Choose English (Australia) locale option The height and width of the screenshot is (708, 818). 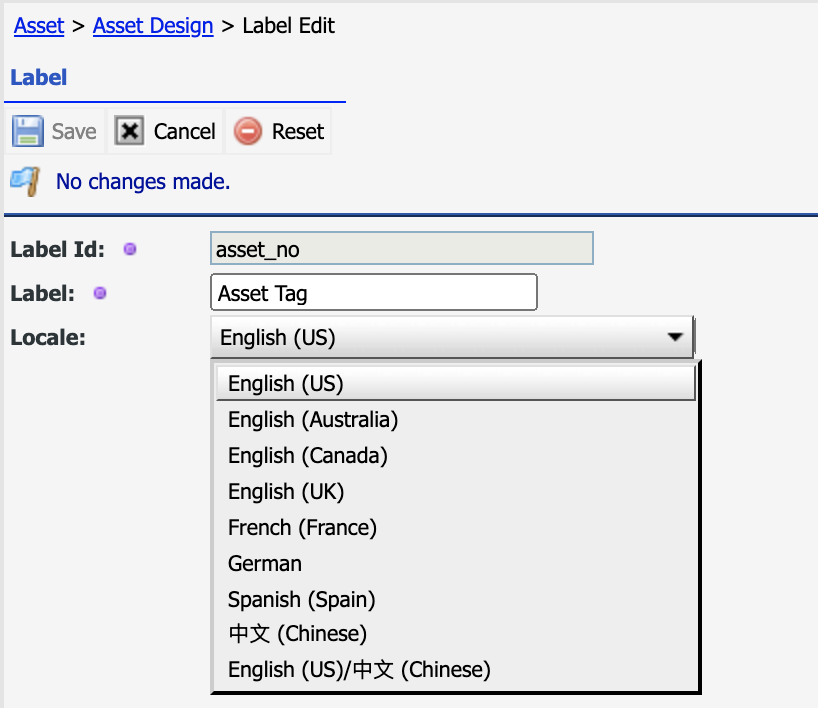point(455,419)
